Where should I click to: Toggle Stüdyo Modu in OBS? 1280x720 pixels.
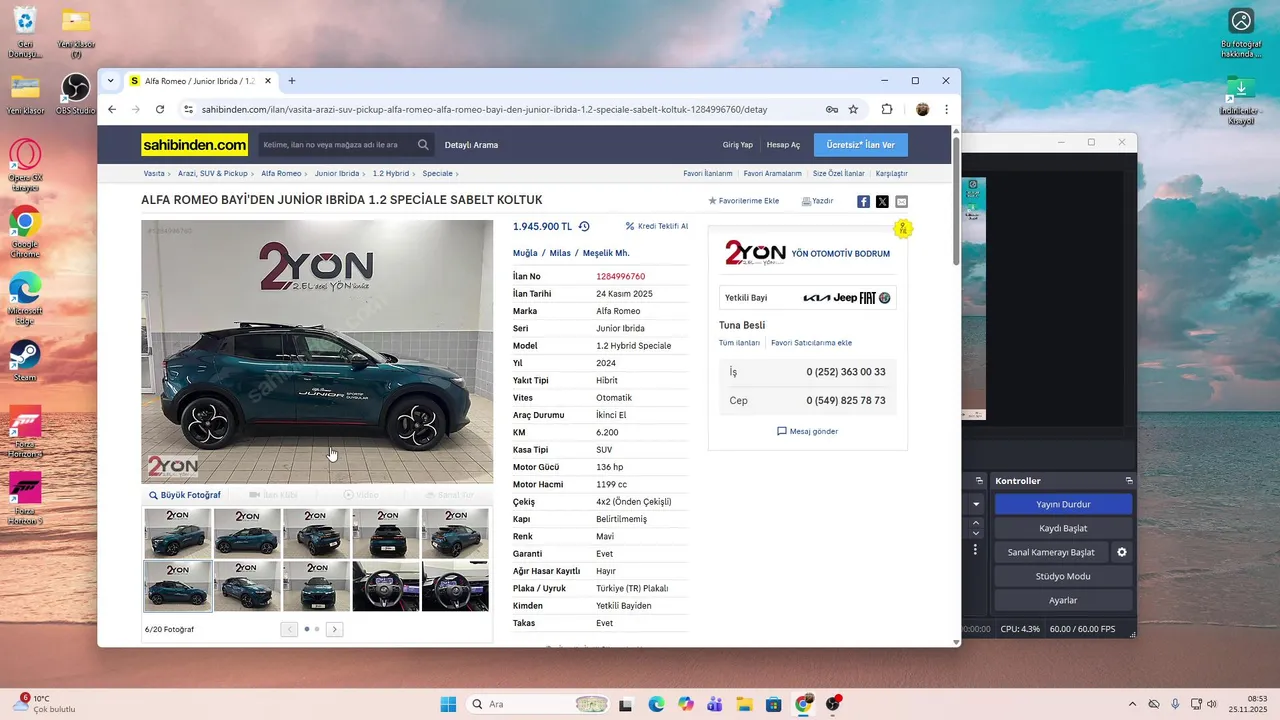click(1063, 576)
